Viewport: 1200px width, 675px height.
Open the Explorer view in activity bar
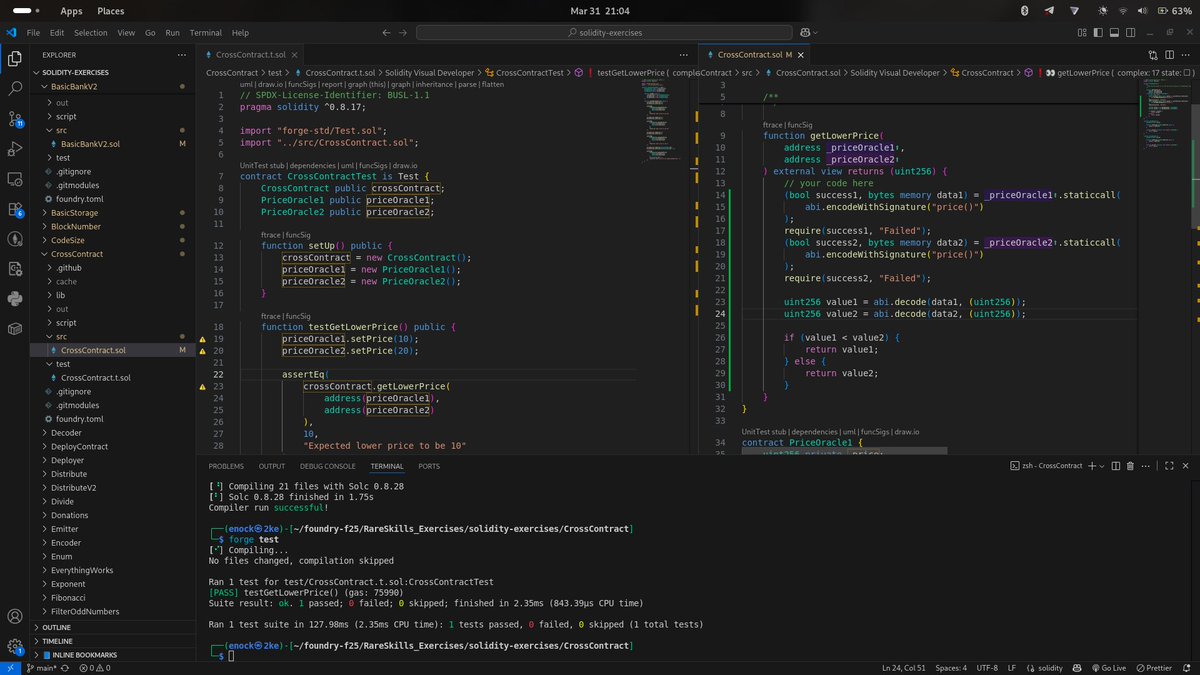coord(15,58)
